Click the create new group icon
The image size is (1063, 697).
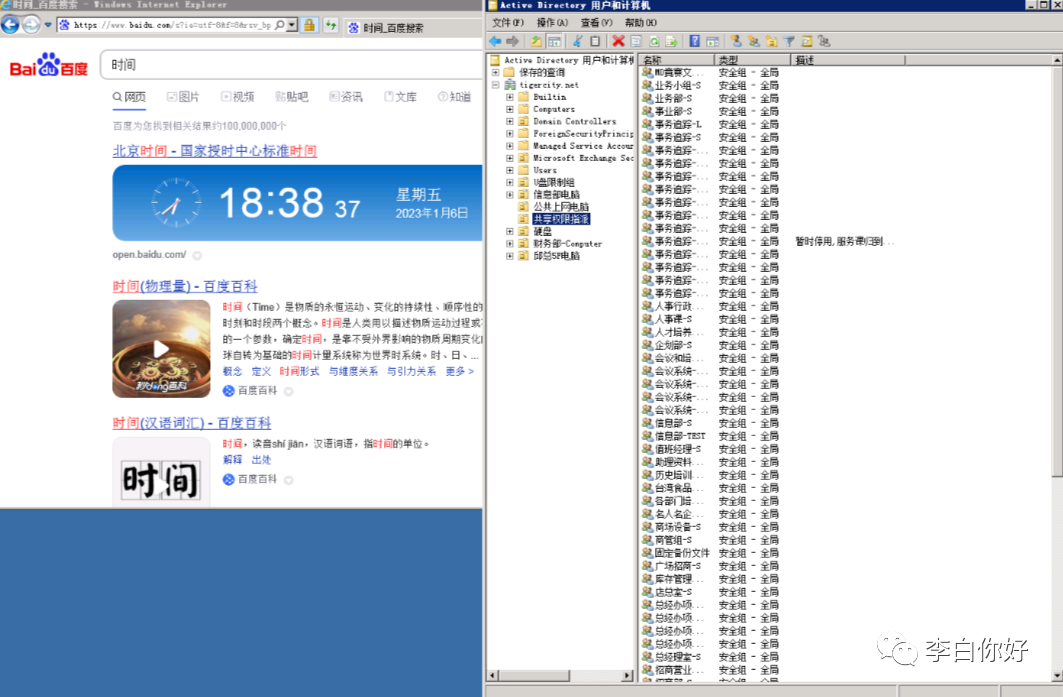pyautogui.click(x=753, y=41)
